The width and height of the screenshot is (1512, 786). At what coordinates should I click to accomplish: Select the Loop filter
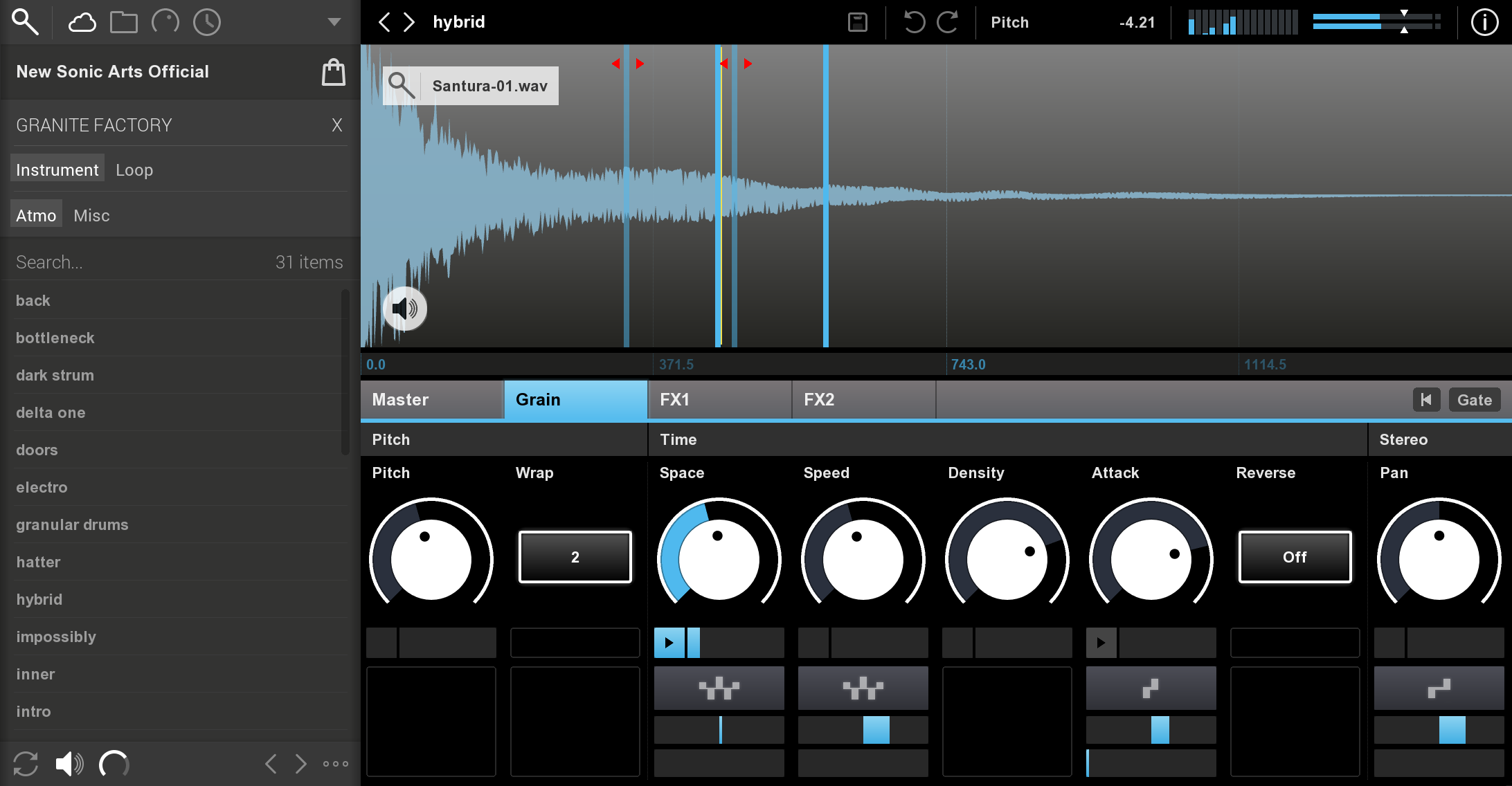[134, 170]
